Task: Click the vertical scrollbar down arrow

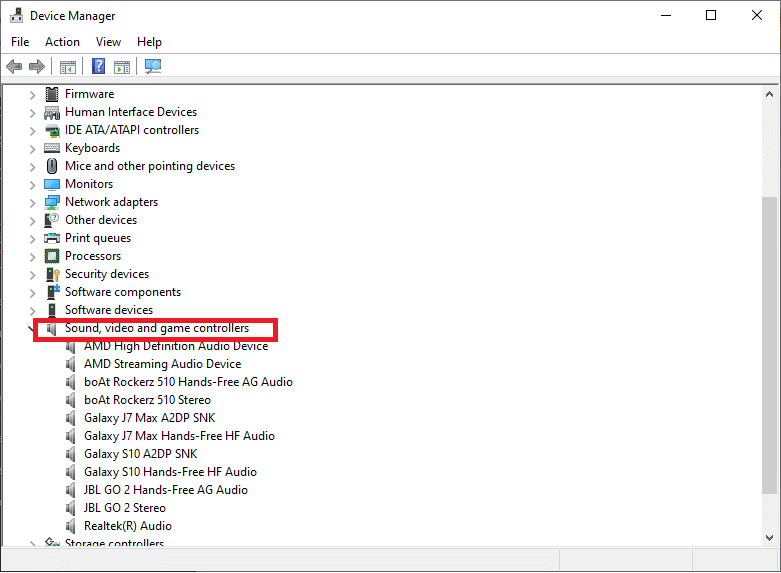Action: [769, 538]
